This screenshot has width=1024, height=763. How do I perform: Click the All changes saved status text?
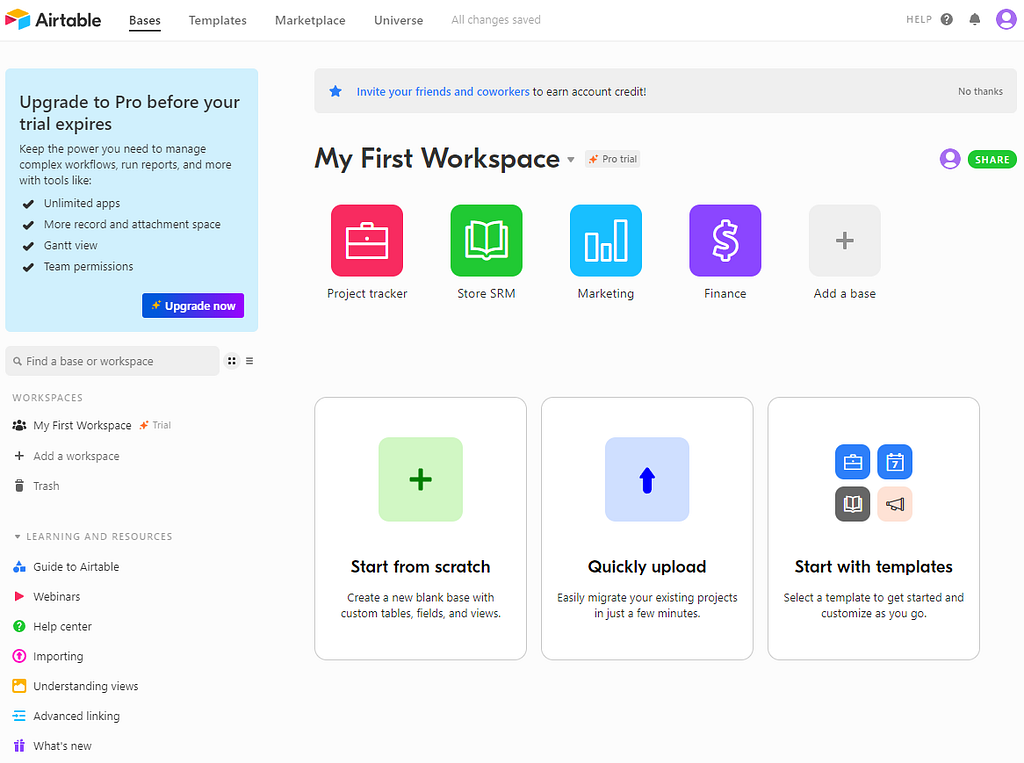tap(496, 20)
